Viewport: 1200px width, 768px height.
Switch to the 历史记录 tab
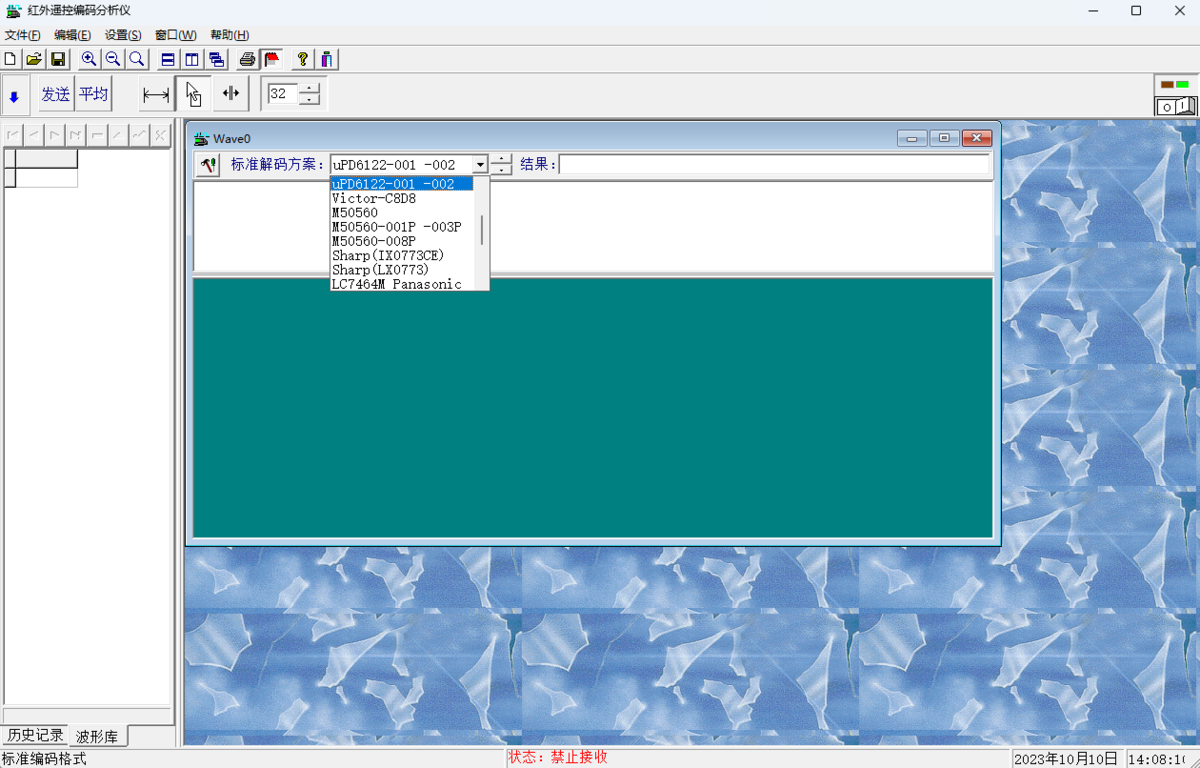pyautogui.click(x=35, y=736)
